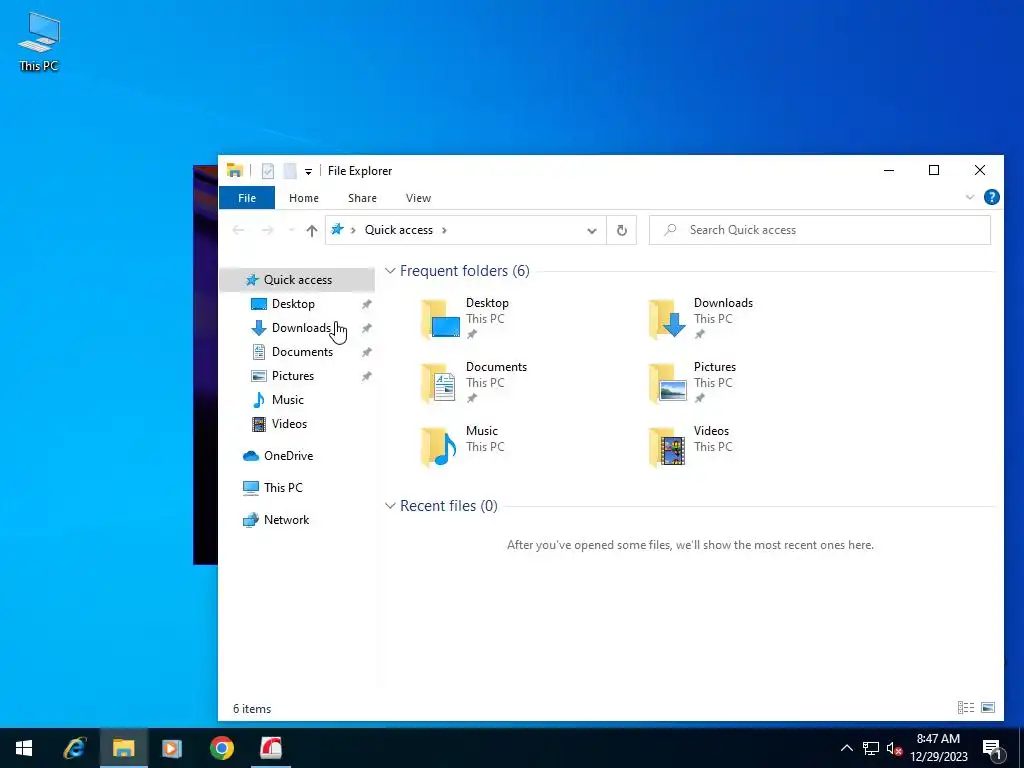This screenshot has width=1024, height=768.
Task: Select the Downloads folder icon in Frequent folders
Action: 667,319
